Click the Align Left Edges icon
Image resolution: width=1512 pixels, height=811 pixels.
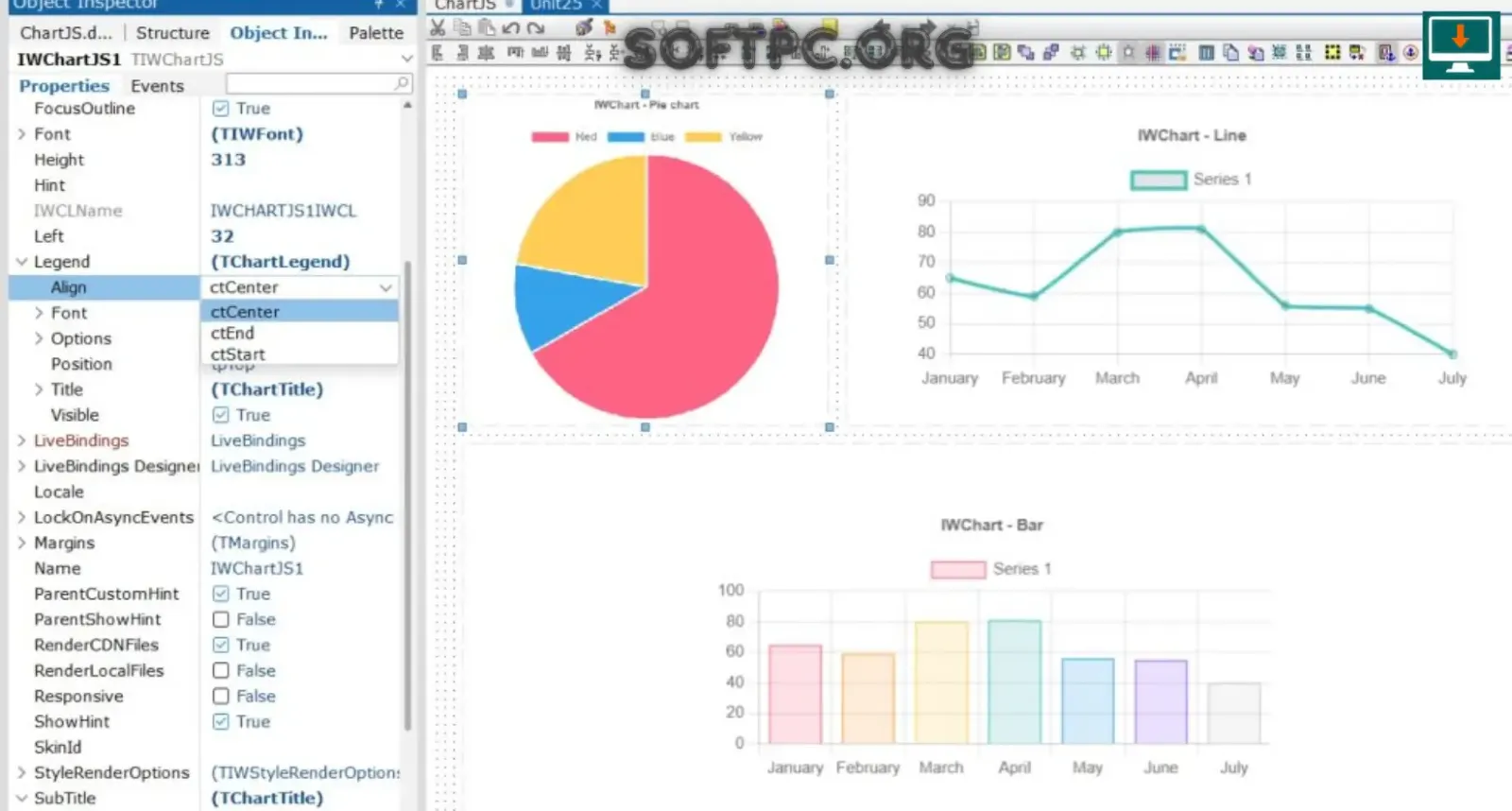[438, 53]
